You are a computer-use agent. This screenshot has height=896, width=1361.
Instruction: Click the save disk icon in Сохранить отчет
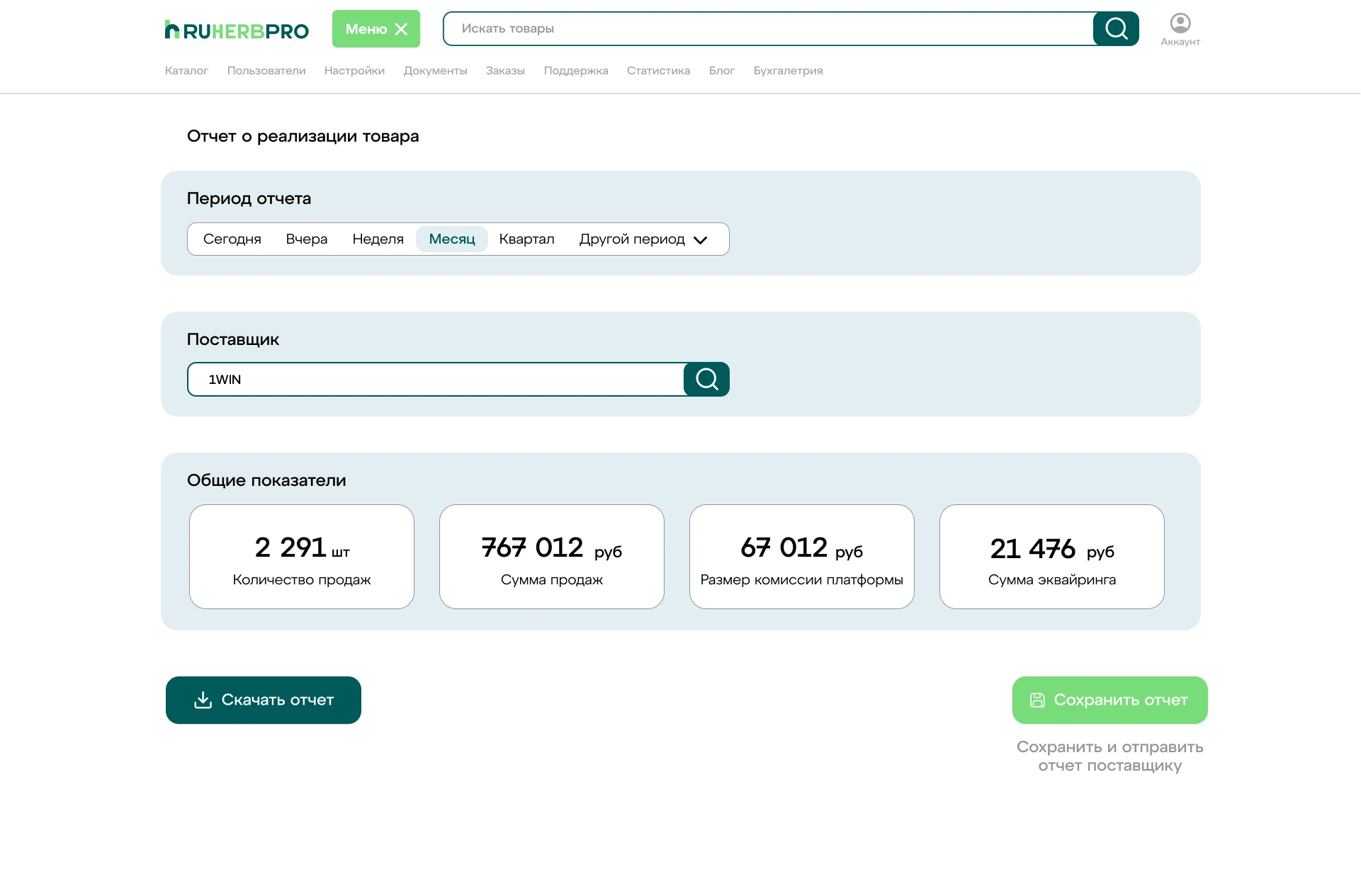coord(1037,700)
